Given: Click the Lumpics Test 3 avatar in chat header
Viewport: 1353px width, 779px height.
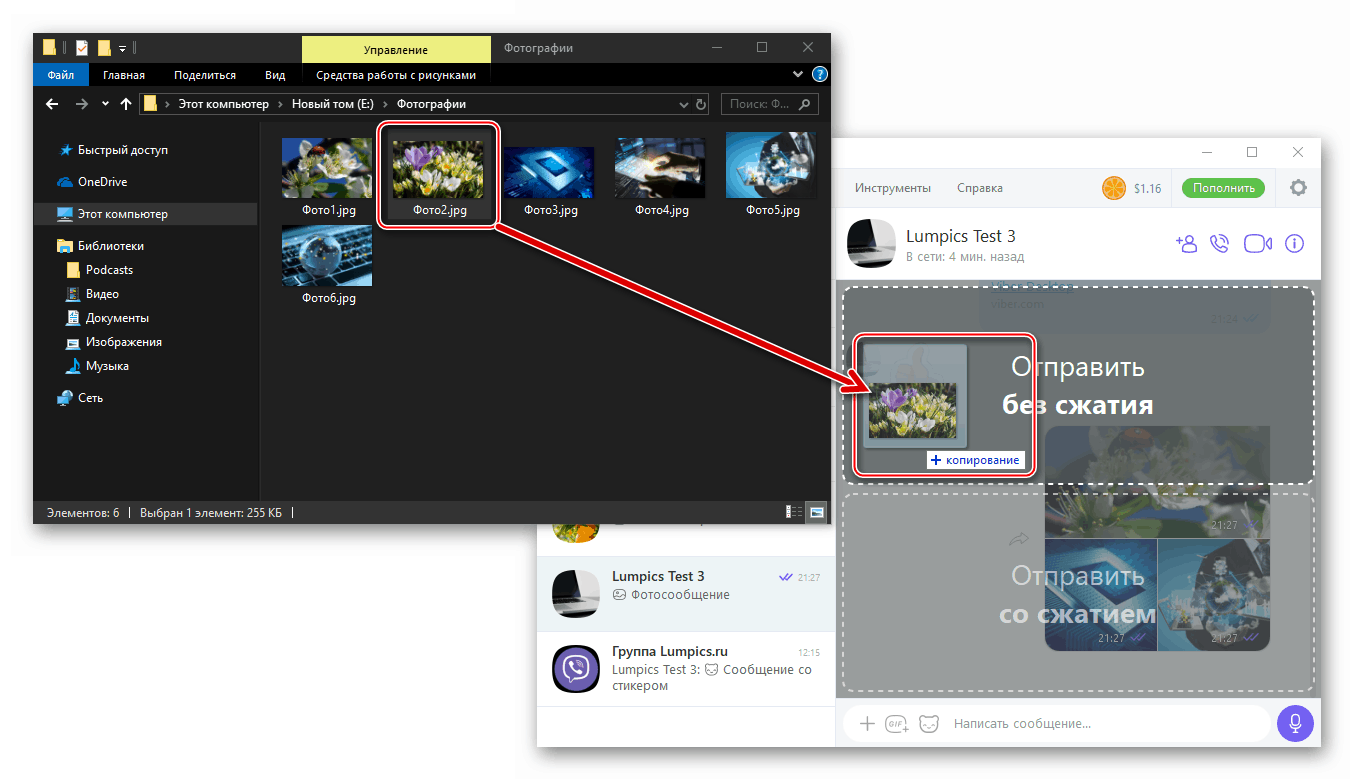Looking at the screenshot, I should pyautogui.click(x=870, y=245).
